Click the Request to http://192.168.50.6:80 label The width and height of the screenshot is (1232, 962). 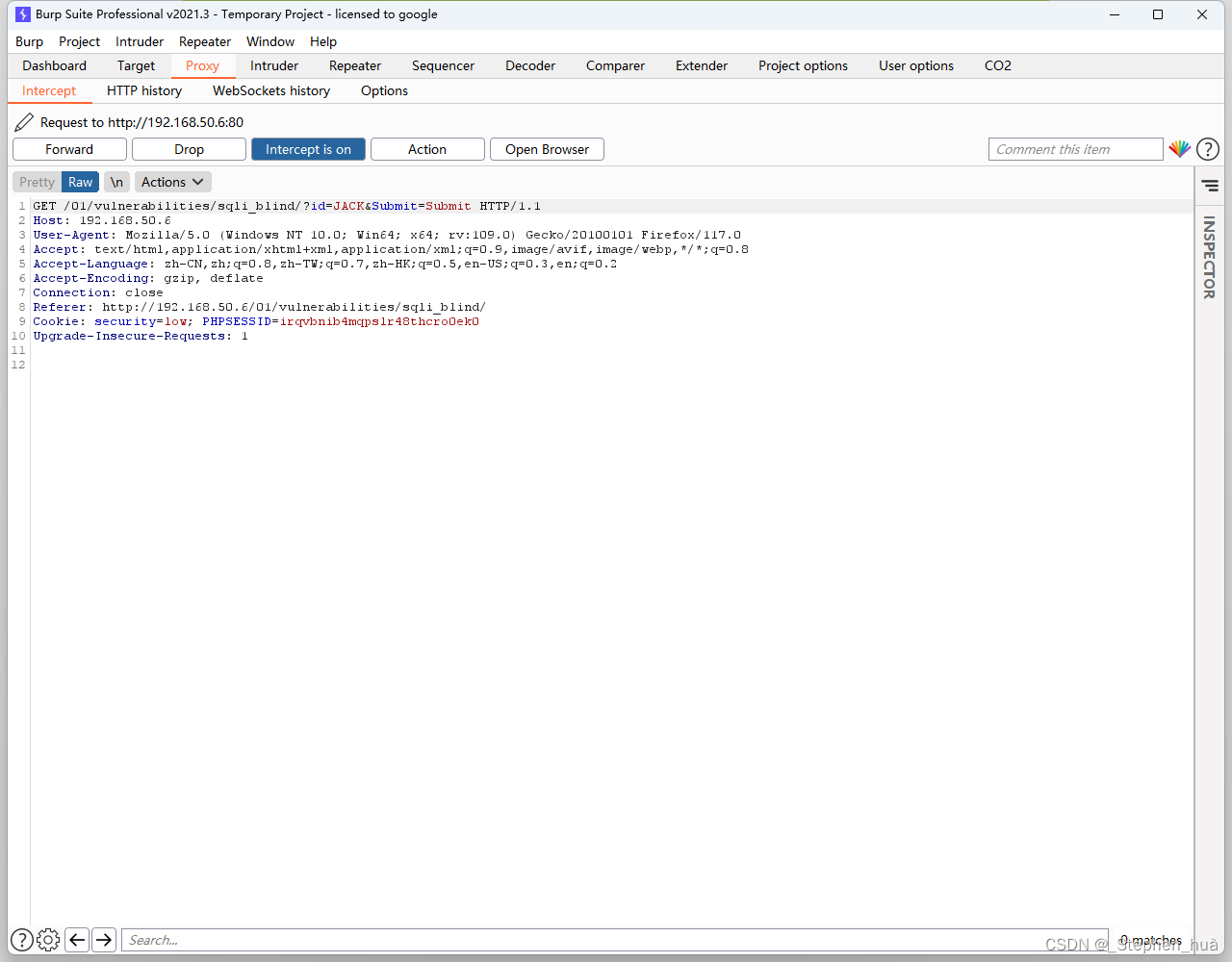click(x=141, y=122)
